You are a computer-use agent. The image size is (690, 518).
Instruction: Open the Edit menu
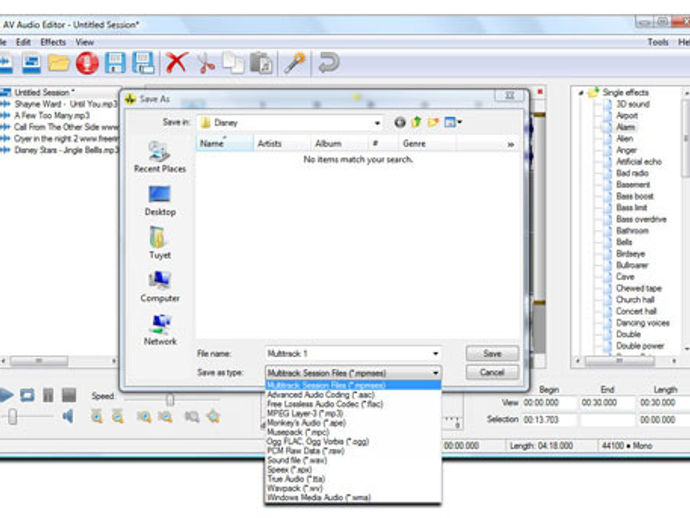pyautogui.click(x=23, y=42)
